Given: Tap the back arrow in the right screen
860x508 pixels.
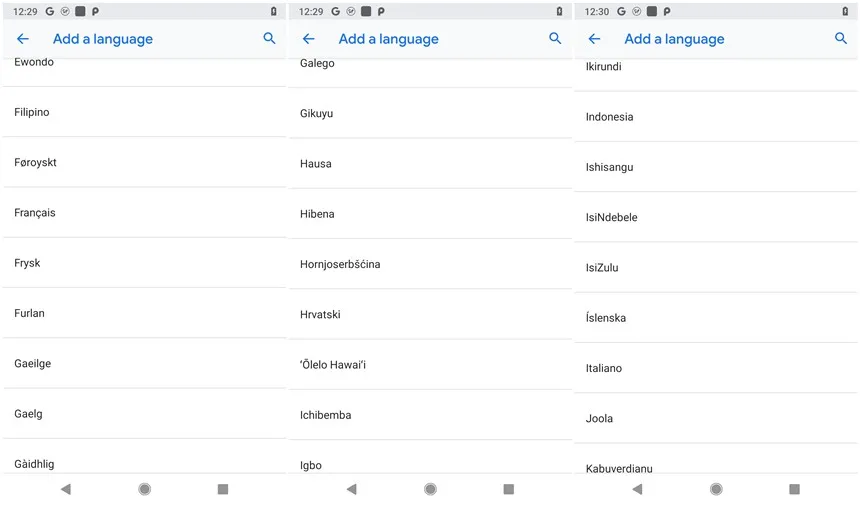Looking at the screenshot, I should [x=595, y=38].
